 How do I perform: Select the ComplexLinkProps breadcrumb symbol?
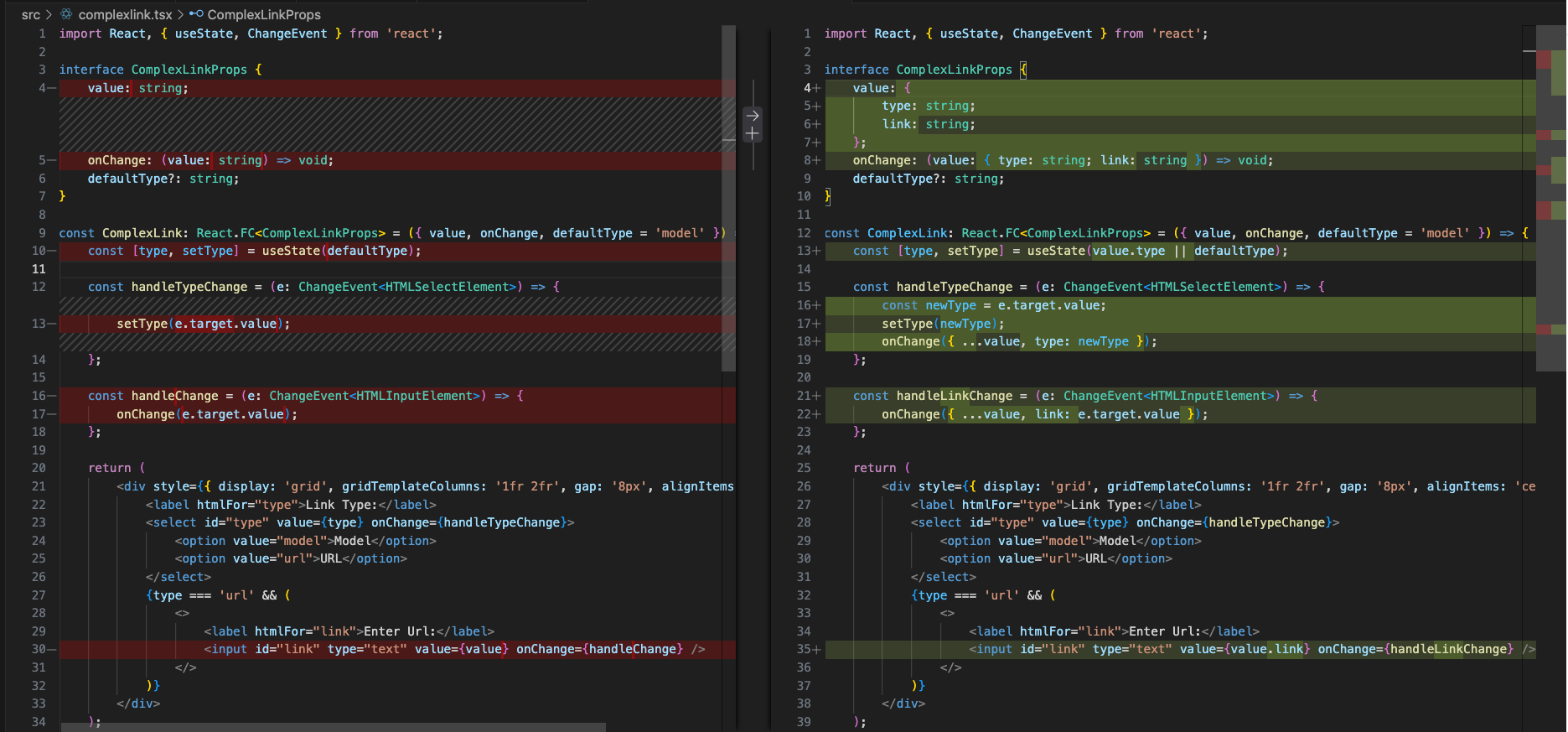(x=264, y=14)
